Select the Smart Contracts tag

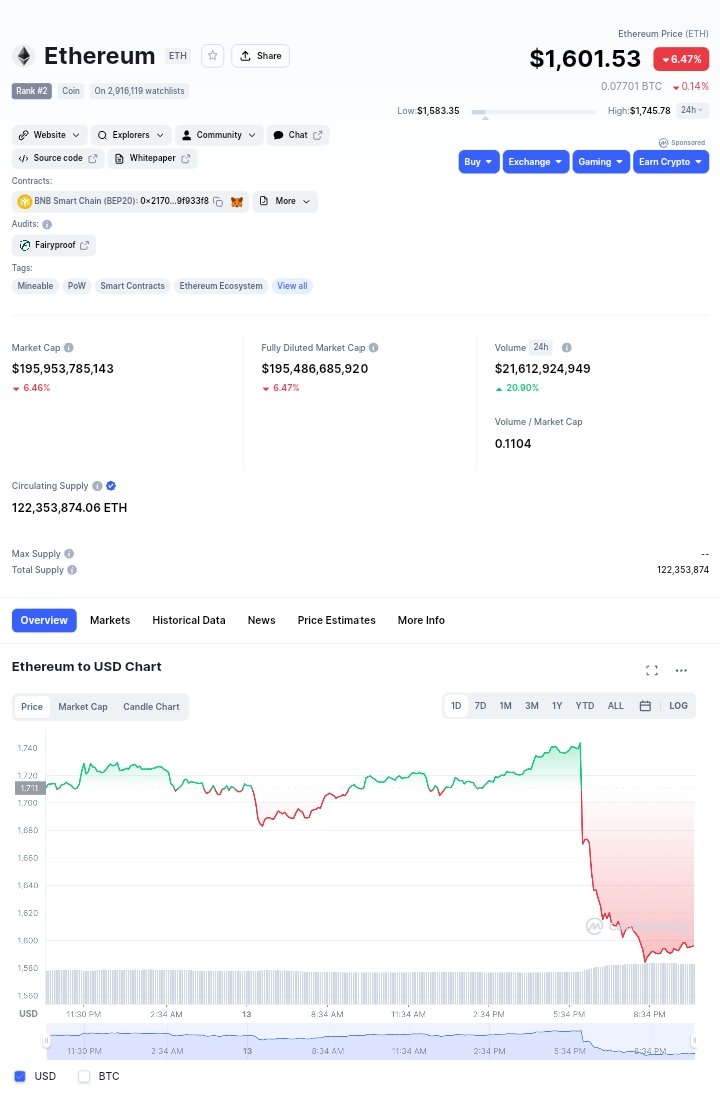click(132, 286)
